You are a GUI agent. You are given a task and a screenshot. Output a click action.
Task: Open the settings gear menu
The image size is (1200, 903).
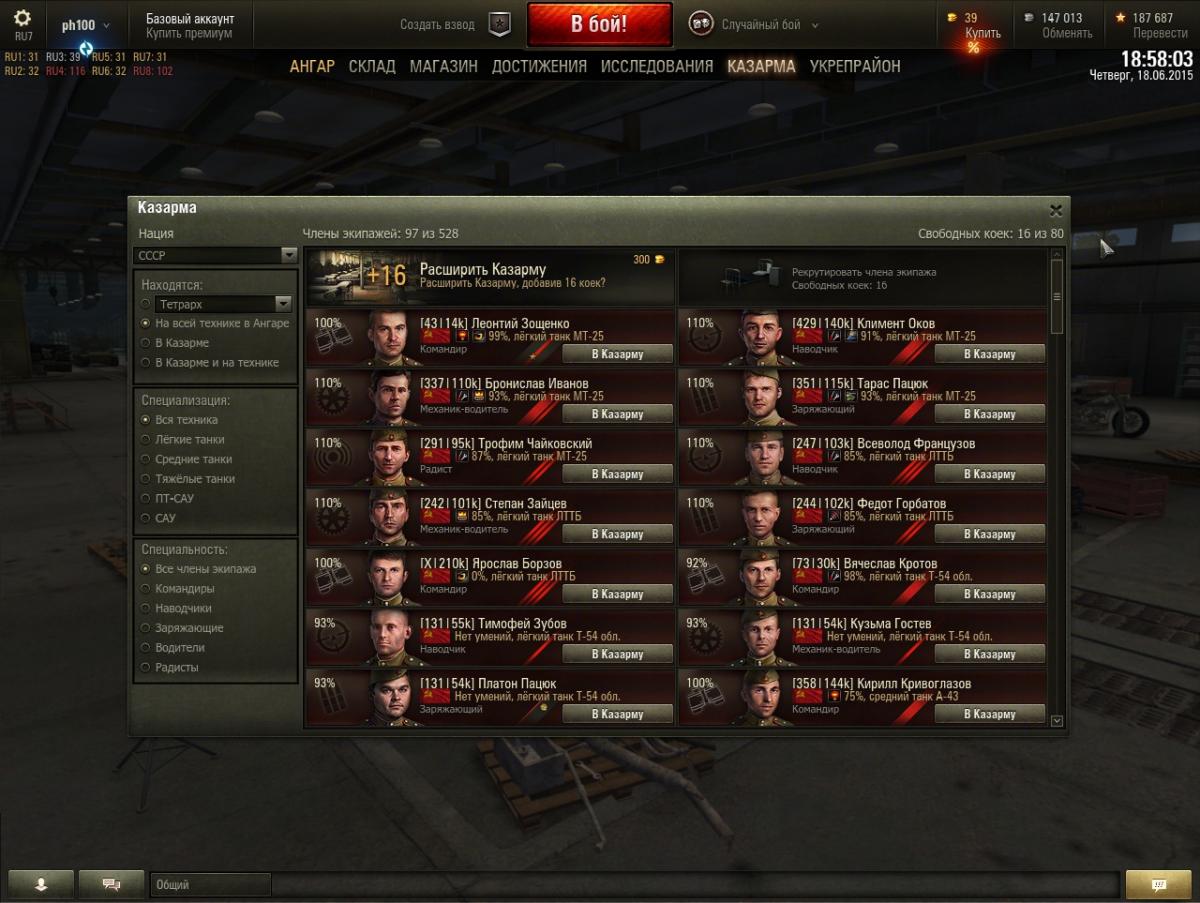[22, 18]
